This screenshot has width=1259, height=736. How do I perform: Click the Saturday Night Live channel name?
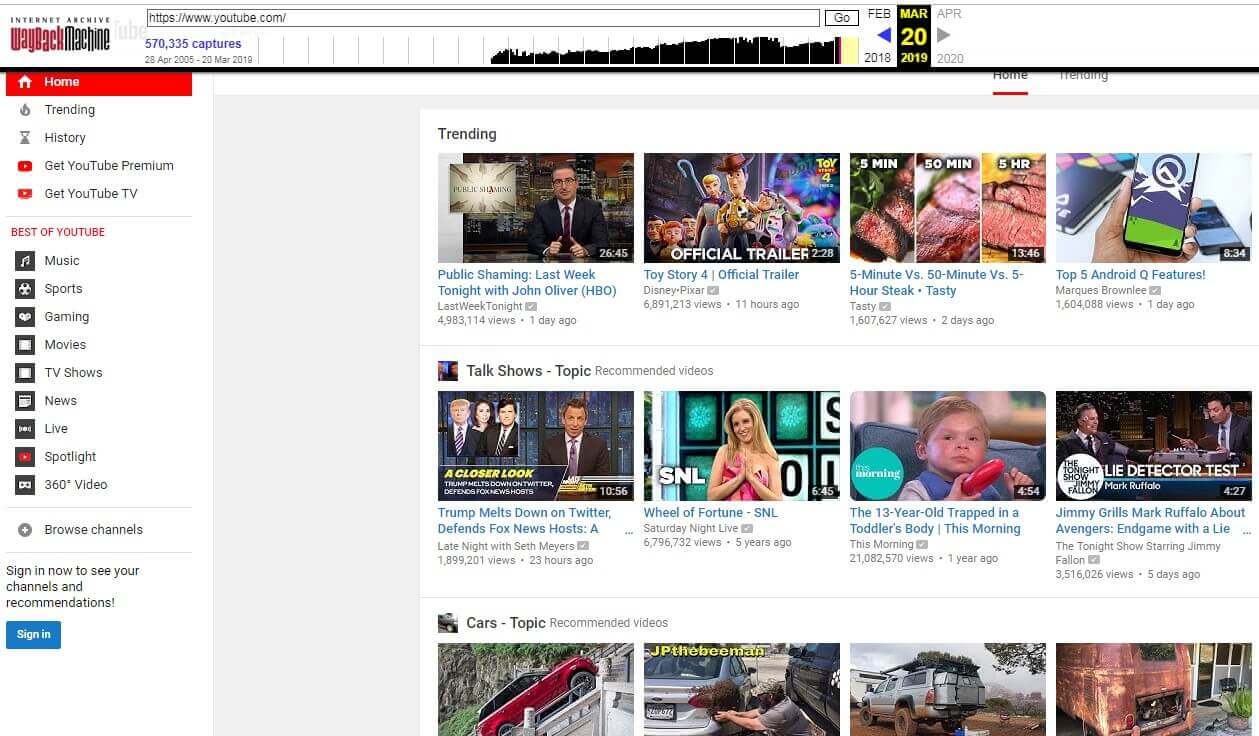pyautogui.click(x=691, y=529)
